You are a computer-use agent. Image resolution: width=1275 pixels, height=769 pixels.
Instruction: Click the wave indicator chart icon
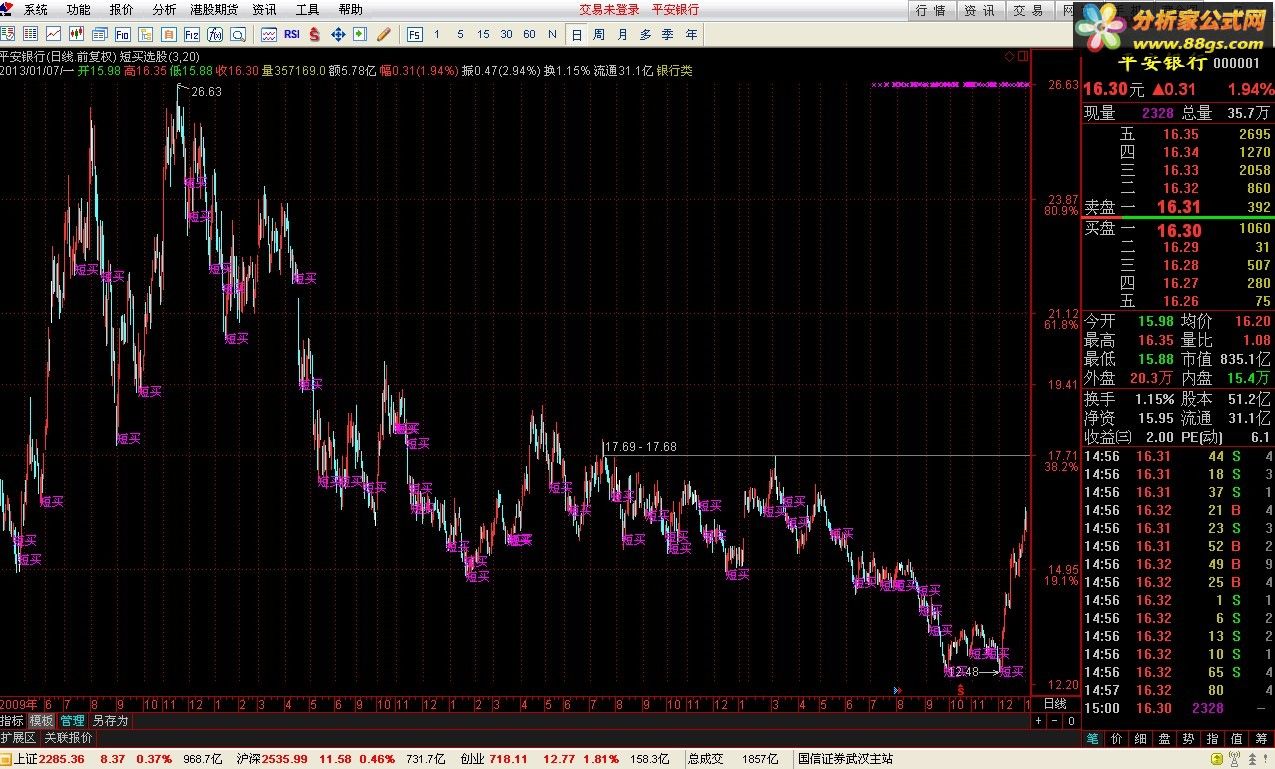(x=269, y=34)
